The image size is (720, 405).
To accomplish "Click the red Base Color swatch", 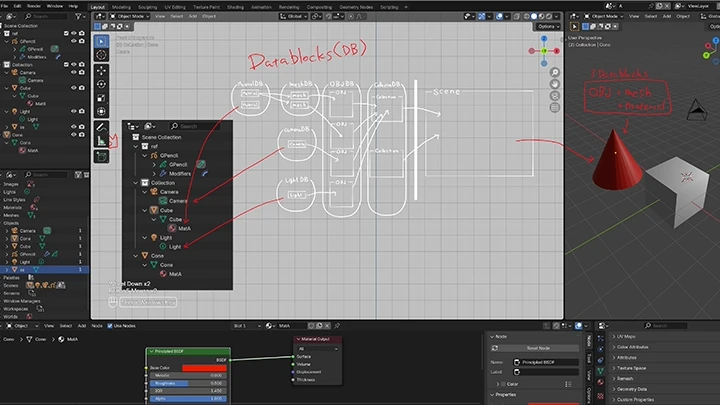I will (x=204, y=368).
